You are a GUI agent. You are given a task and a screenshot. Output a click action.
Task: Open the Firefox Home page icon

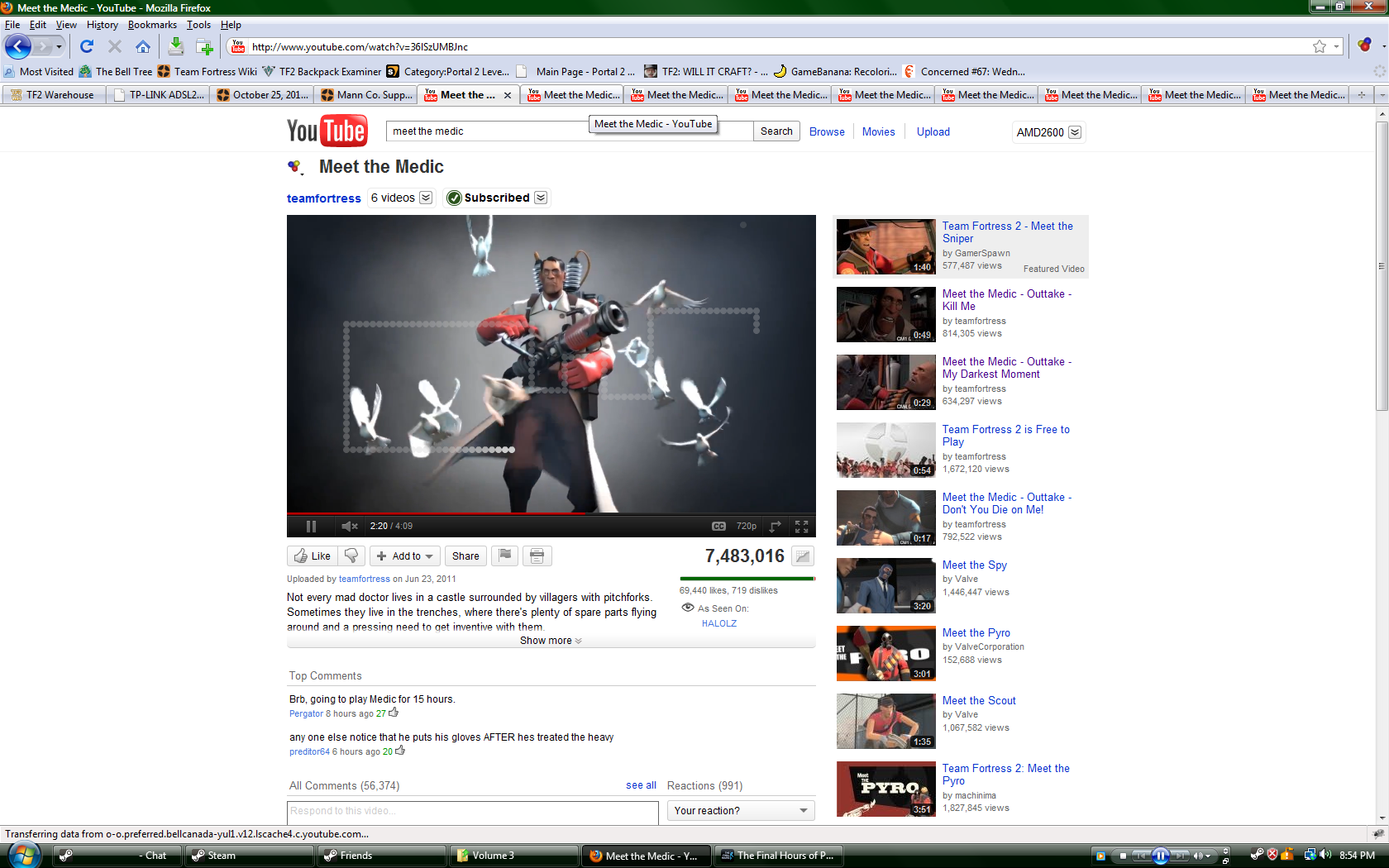(x=143, y=46)
